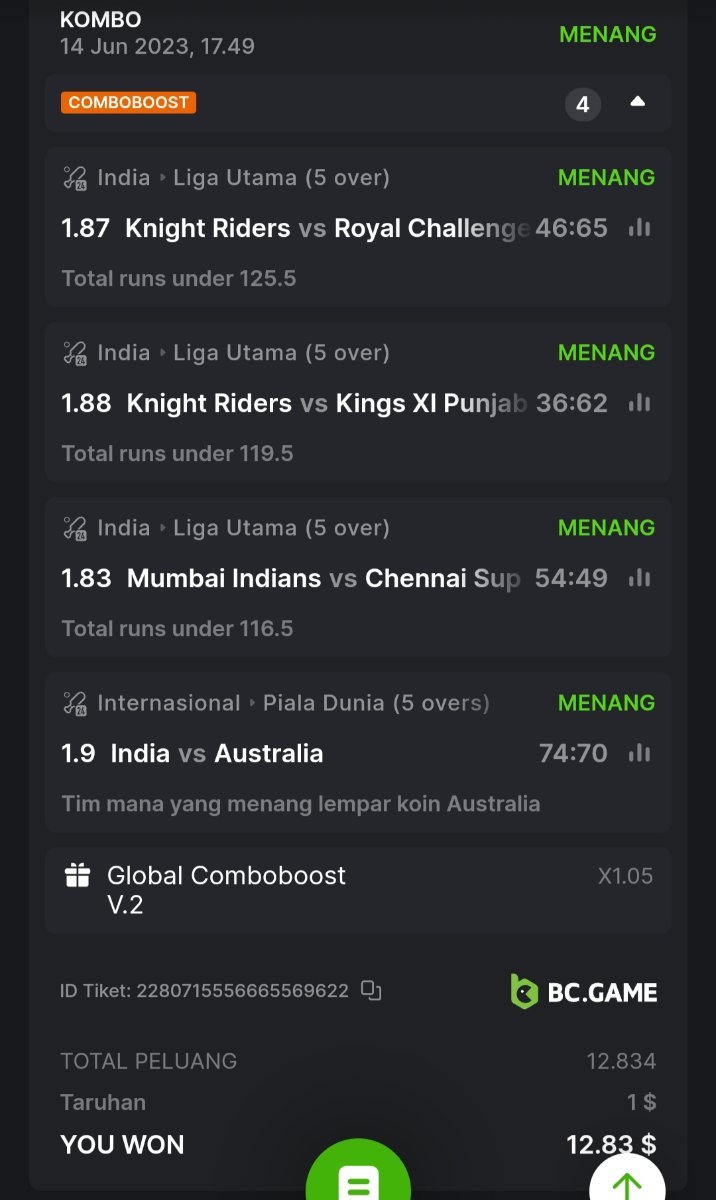Tap the ticket ID number text

point(242,991)
